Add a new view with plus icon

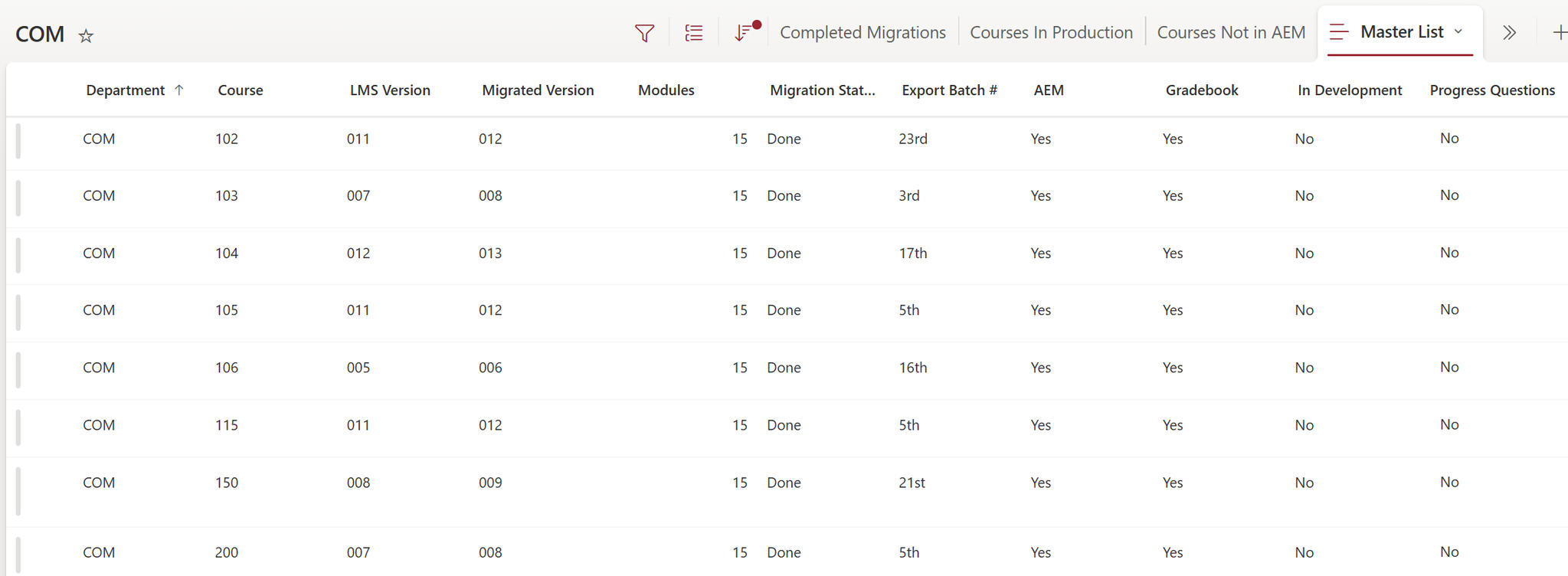pyautogui.click(x=1558, y=33)
